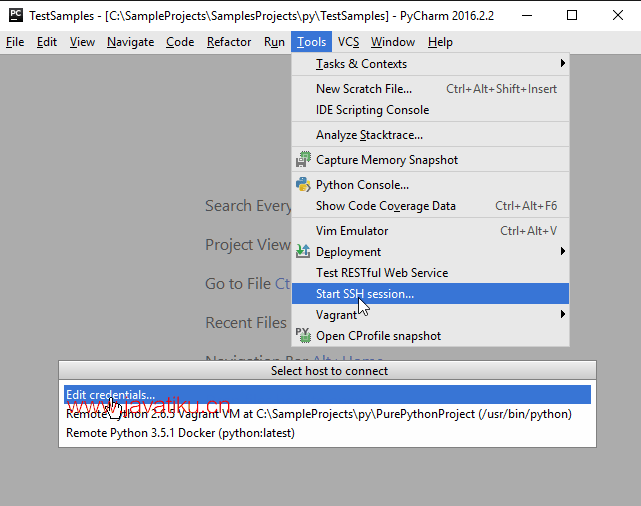Click the Python Console snake icon
641x506 pixels.
(x=303, y=185)
